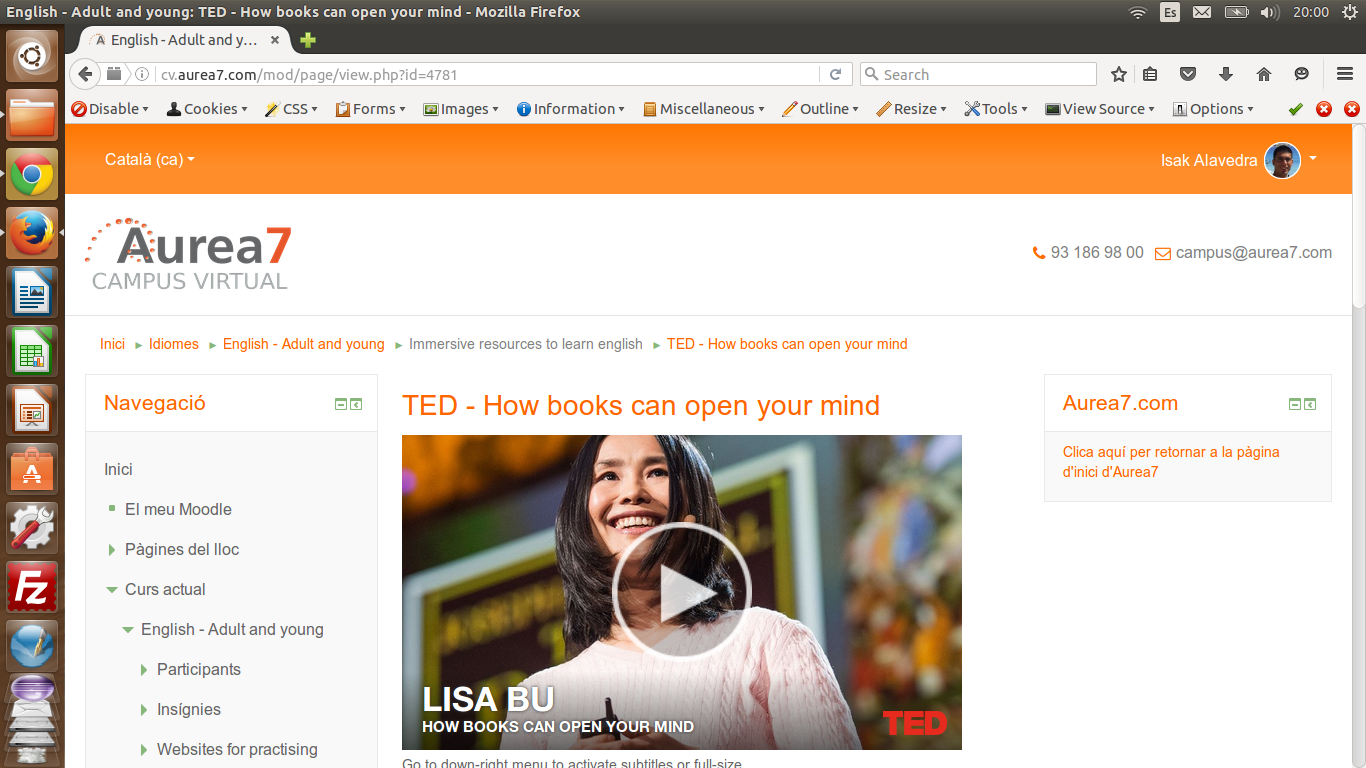
Task: Click the site information icon in address bar
Action: [142, 74]
